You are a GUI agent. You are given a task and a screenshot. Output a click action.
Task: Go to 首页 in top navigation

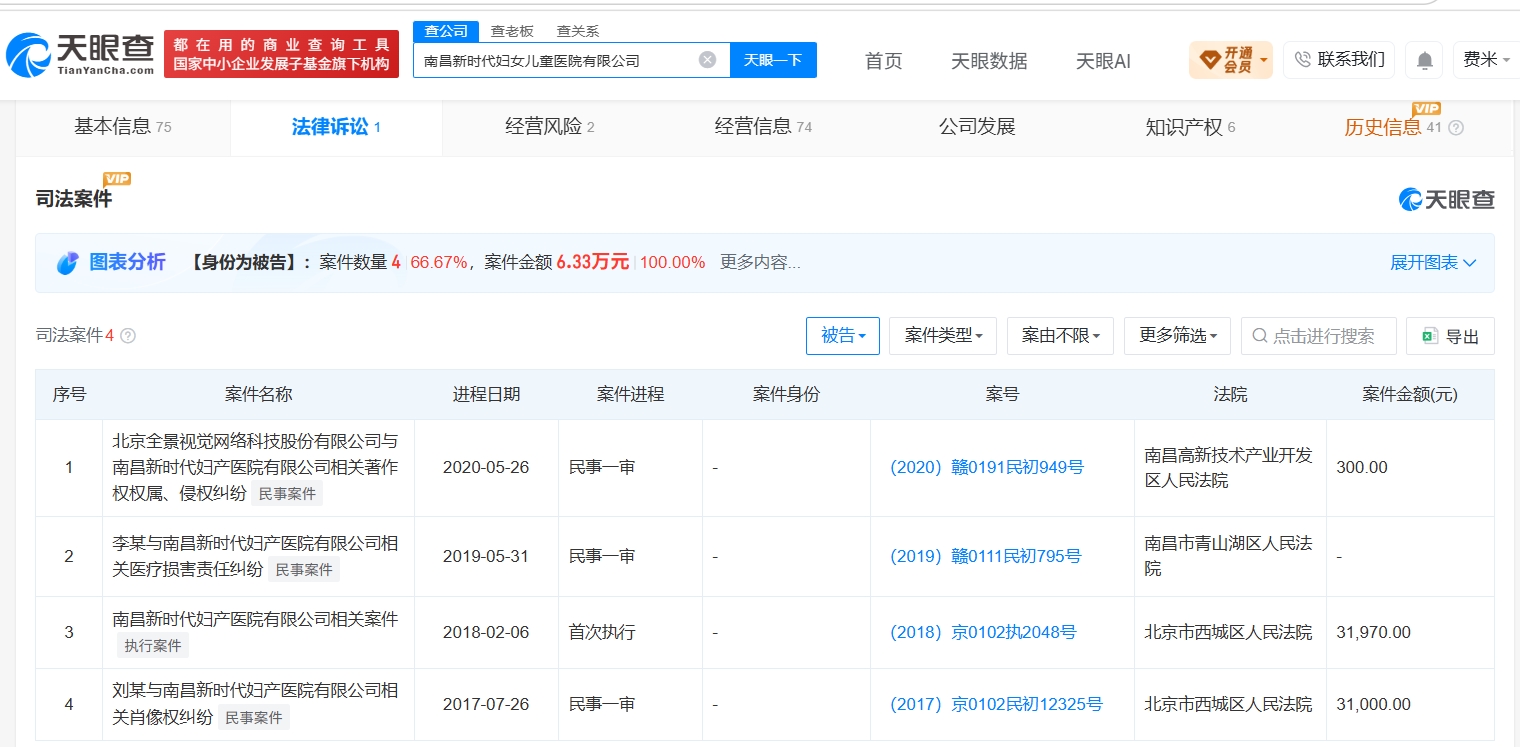click(883, 61)
